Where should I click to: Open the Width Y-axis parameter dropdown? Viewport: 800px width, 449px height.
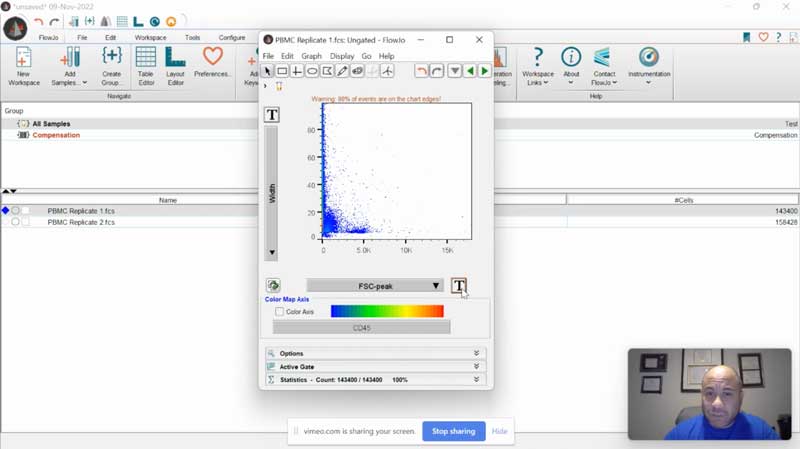pos(271,194)
